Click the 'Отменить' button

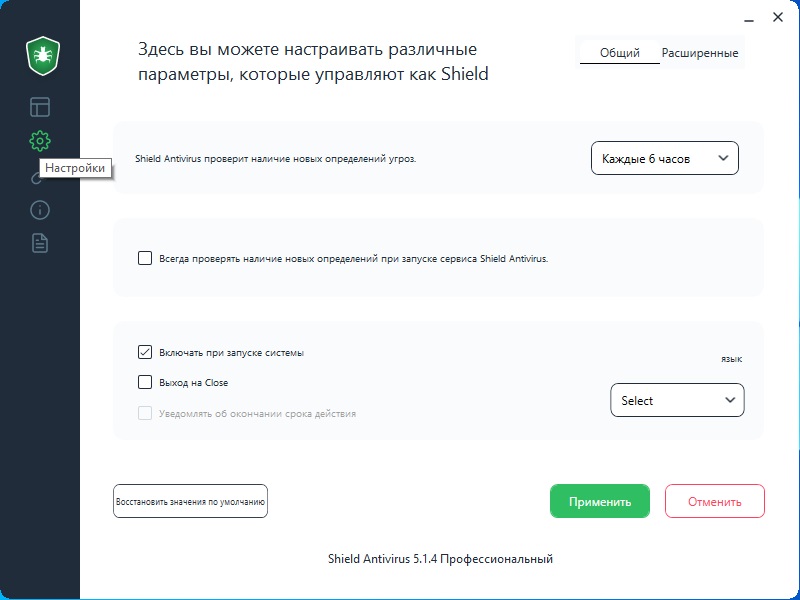(x=715, y=501)
